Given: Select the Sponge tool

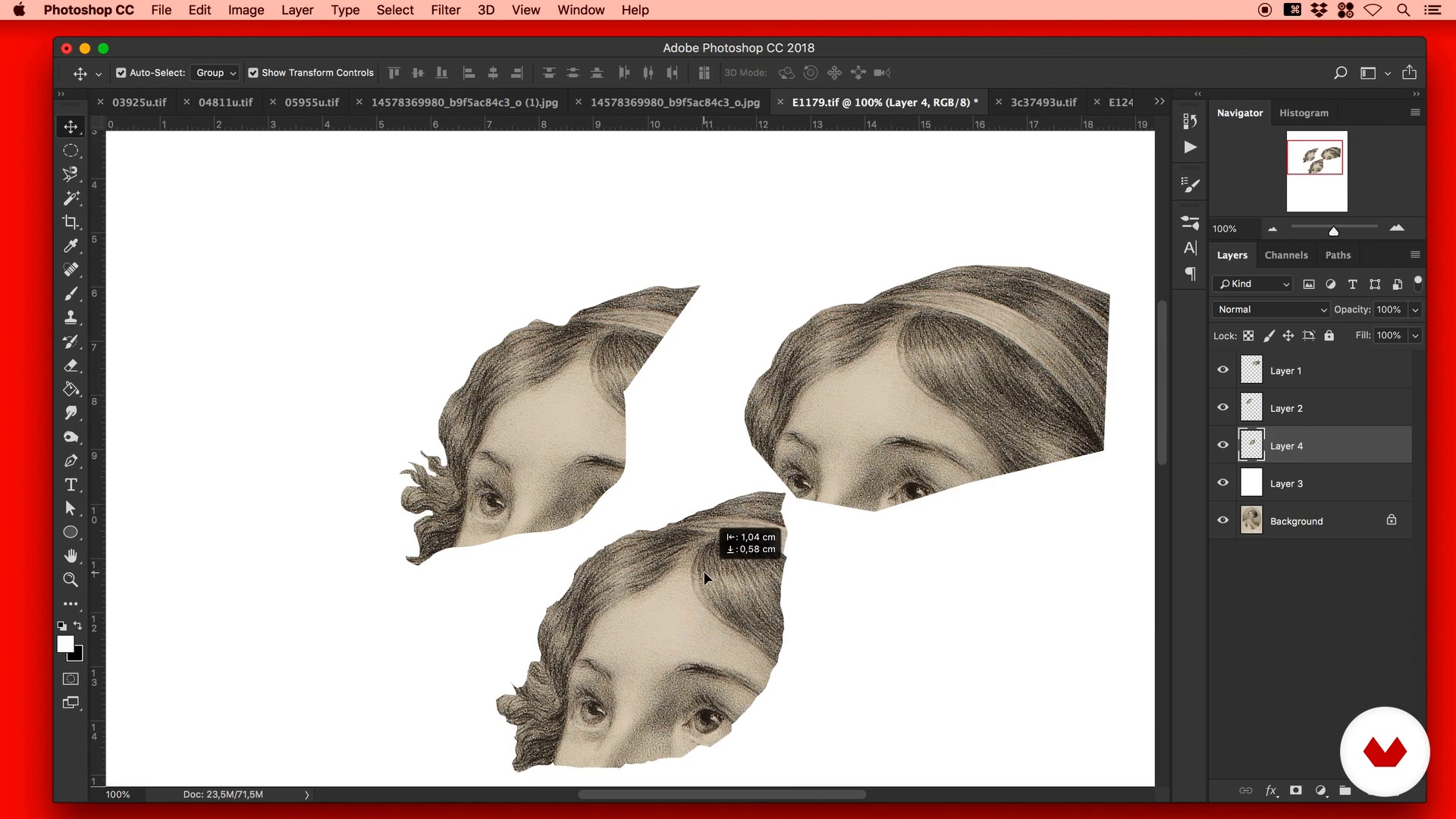Looking at the screenshot, I should click(71, 437).
